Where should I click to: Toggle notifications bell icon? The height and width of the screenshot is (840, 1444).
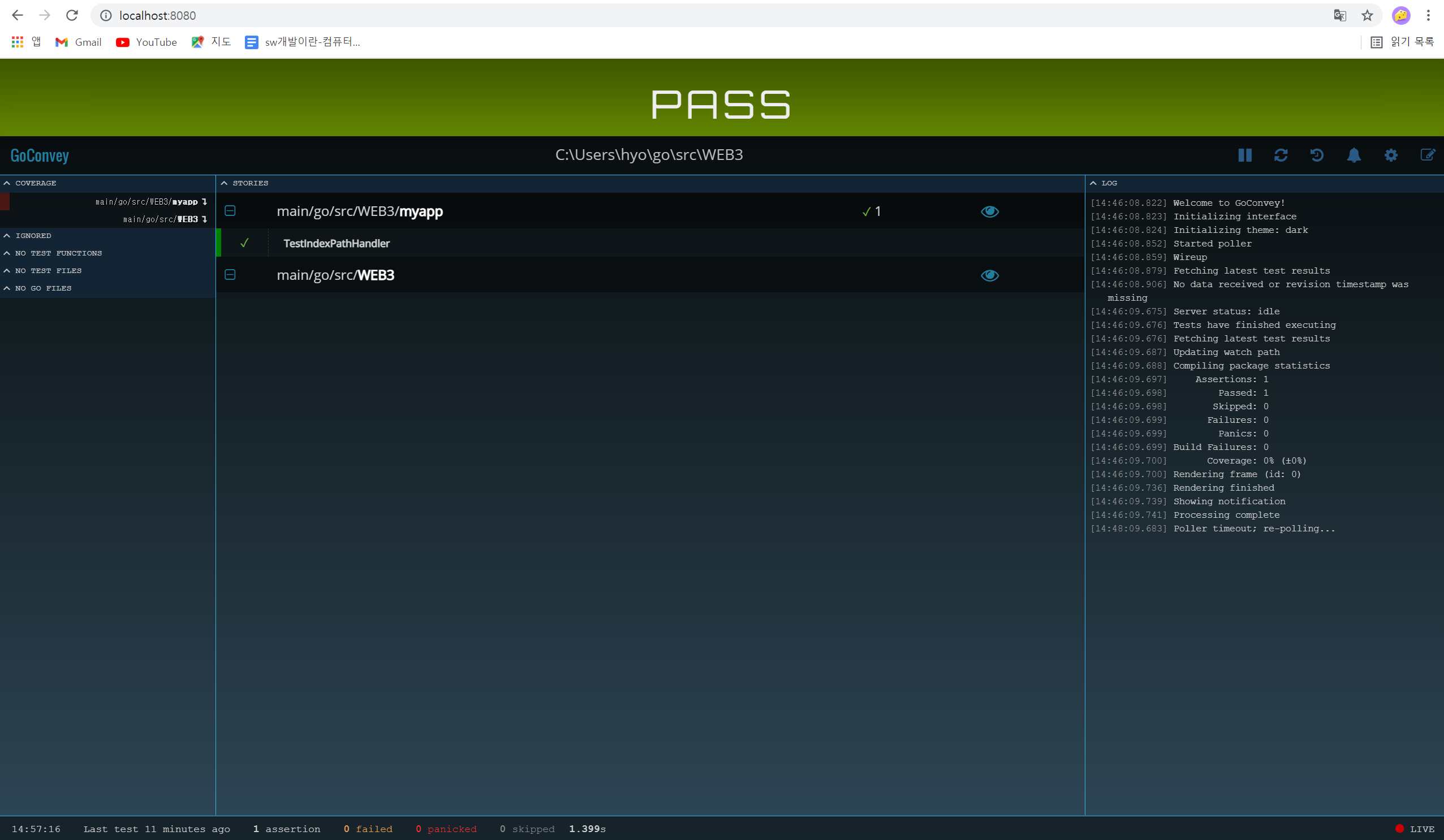(1354, 155)
